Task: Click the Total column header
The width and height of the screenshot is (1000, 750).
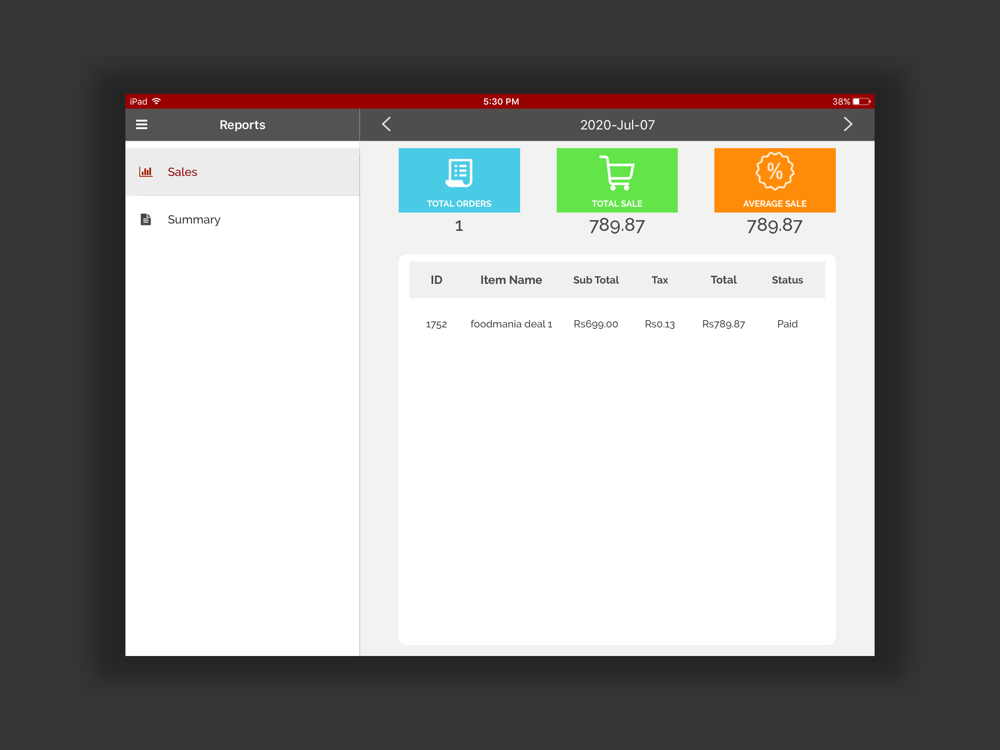Action: (x=723, y=280)
